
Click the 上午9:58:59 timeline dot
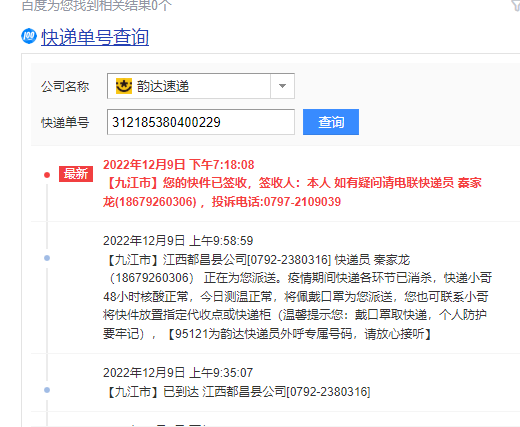click(x=47, y=258)
